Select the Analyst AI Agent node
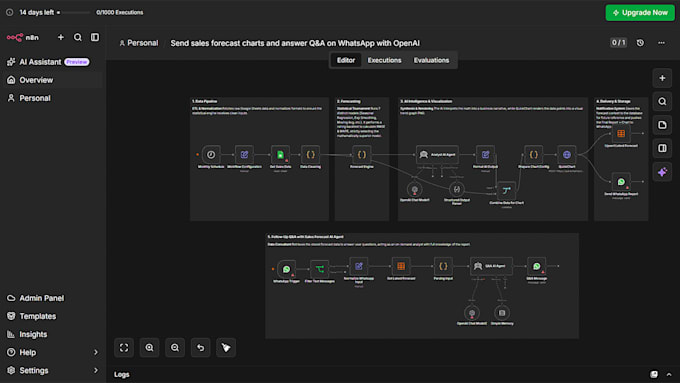The width and height of the screenshot is (680, 383). (437, 154)
